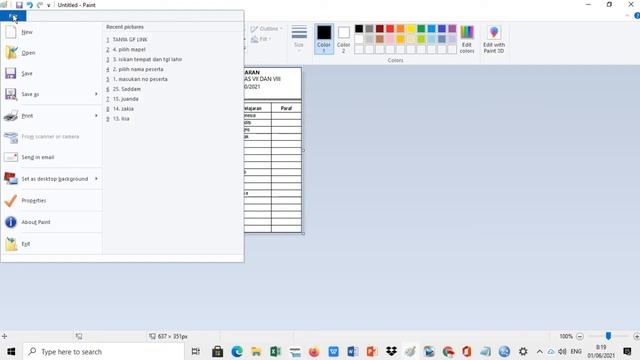
Task: Open Microsoft Edge from the taskbar
Action: [237, 351]
